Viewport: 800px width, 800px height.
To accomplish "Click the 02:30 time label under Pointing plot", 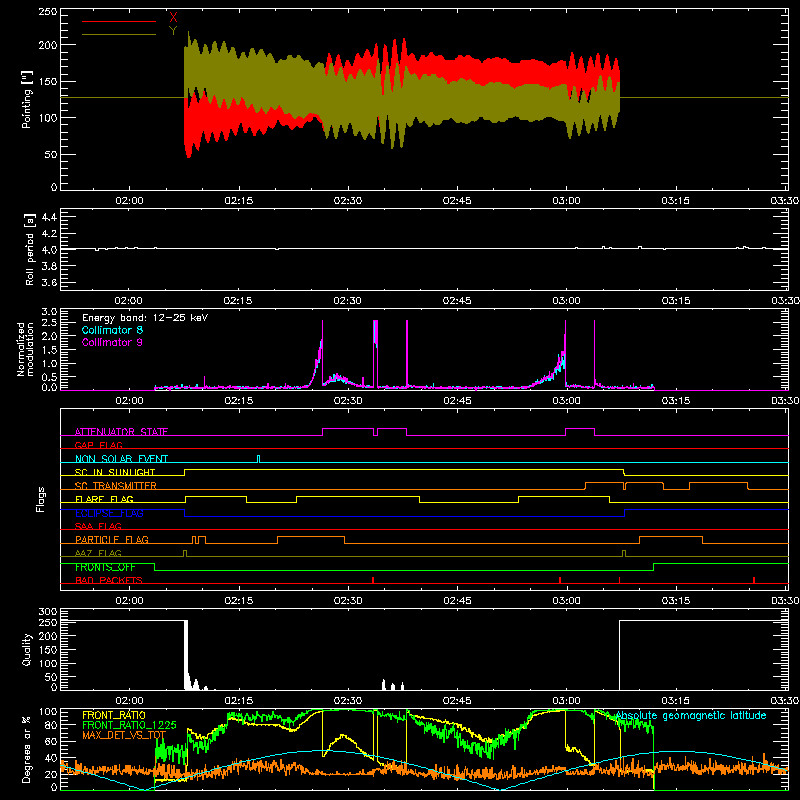I will tap(347, 201).
